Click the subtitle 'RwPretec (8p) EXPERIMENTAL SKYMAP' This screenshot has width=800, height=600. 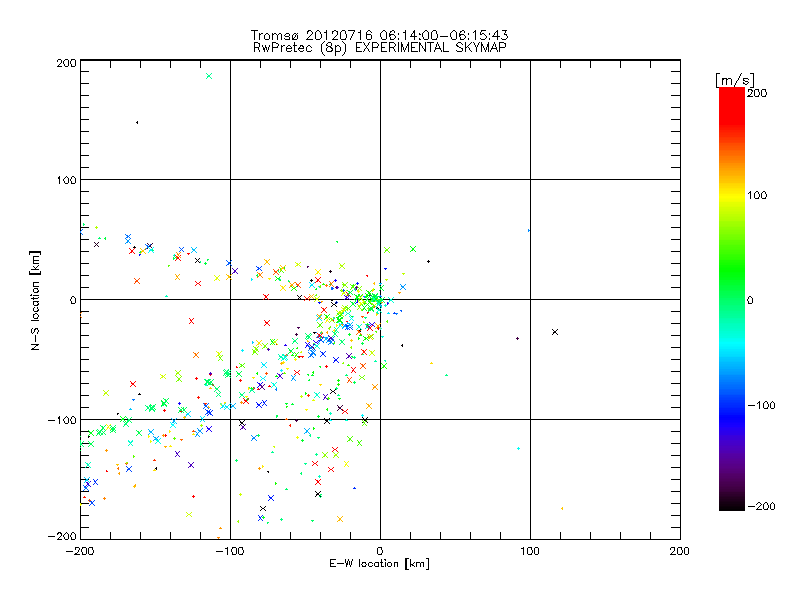point(380,48)
